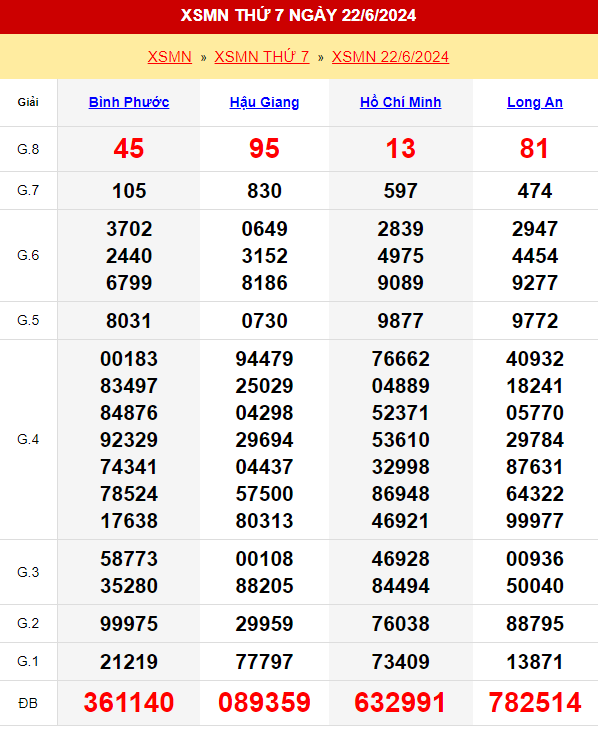This screenshot has height=729, width=598.
Task: Select Bình Phước special prize 361140
Action: click(129, 702)
